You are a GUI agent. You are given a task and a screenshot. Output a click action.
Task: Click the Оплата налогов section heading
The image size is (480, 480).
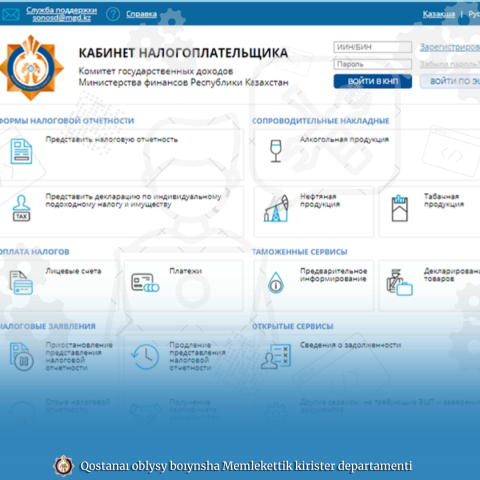point(35,252)
